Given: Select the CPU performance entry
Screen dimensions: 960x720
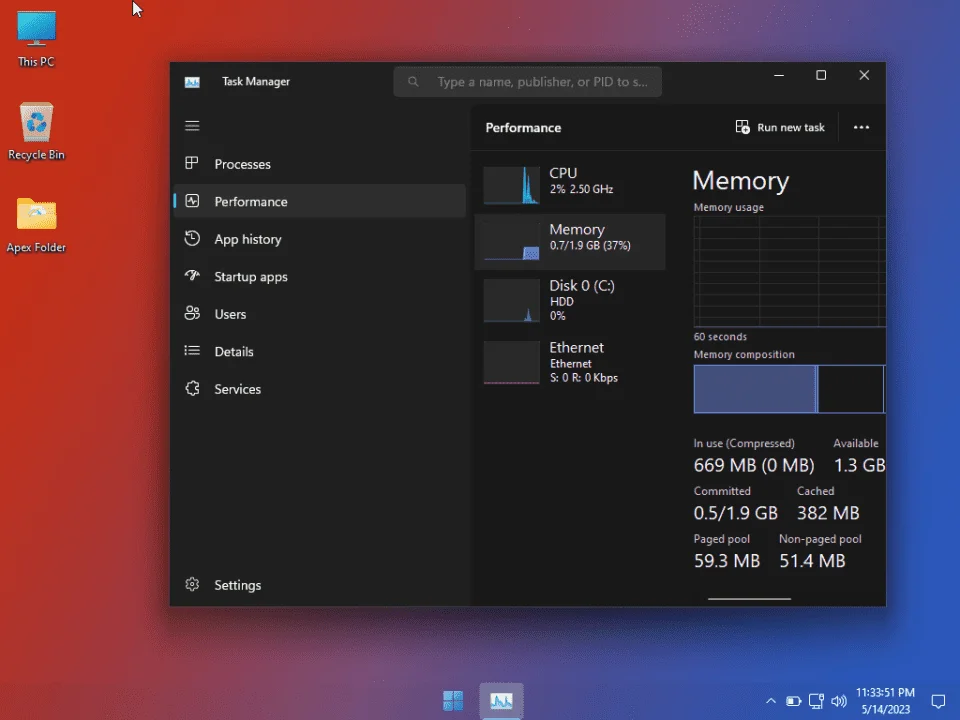Looking at the screenshot, I should pyautogui.click(x=570, y=185).
